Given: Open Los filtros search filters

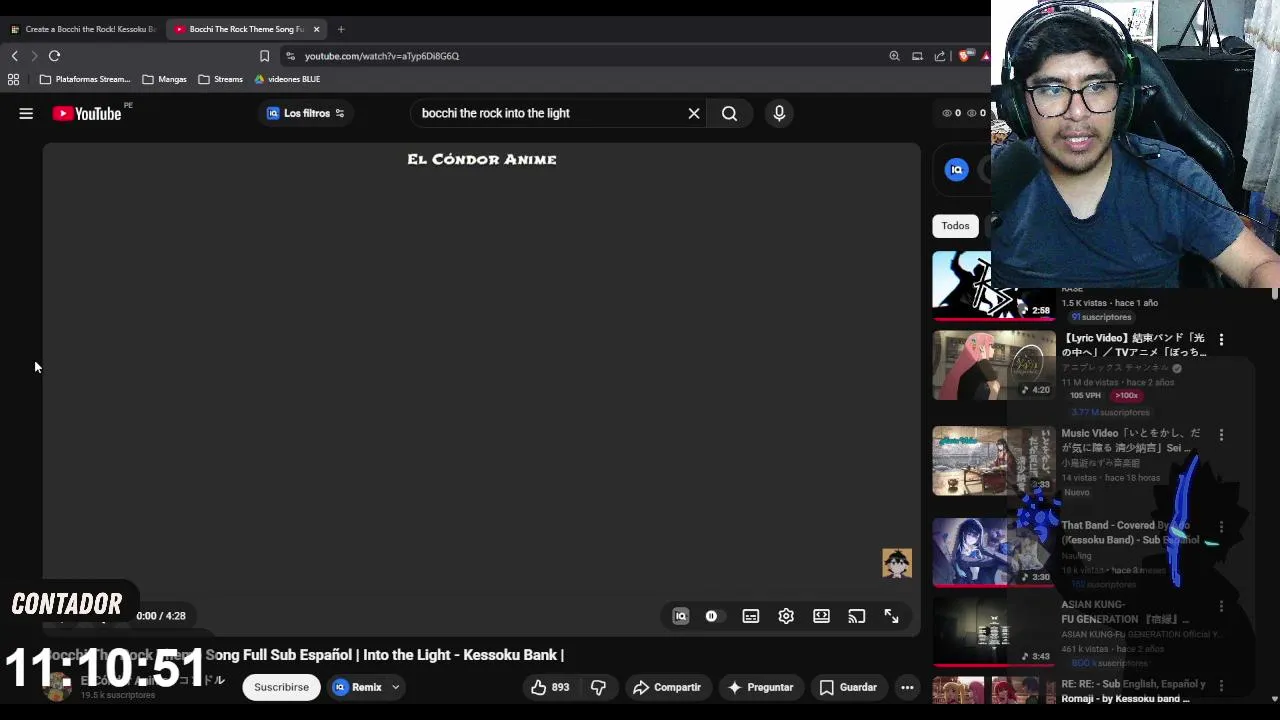Looking at the screenshot, I should coord(306,113).
